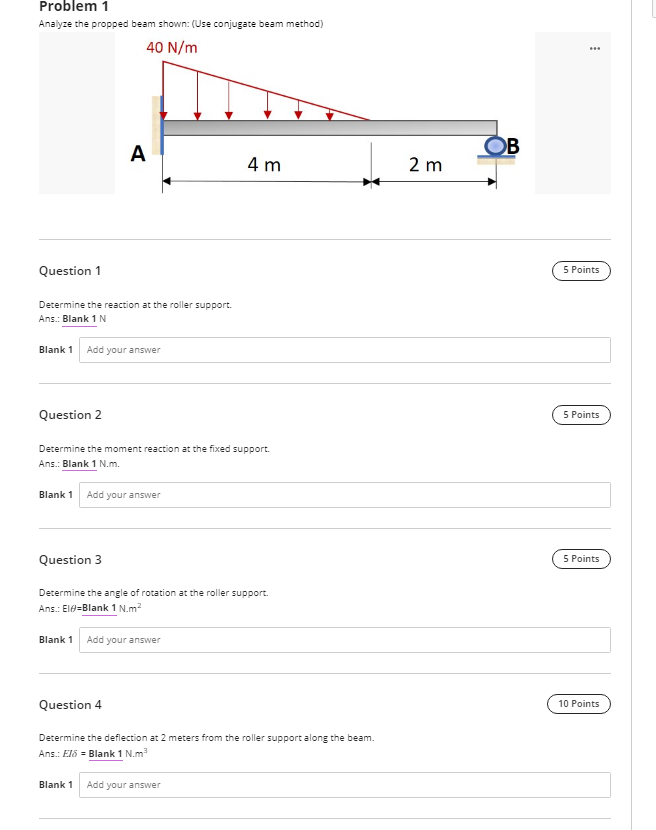Select the answer field for Question 2
The width and height of the screenshot is (656, 830).
click(x=345, y=494)
